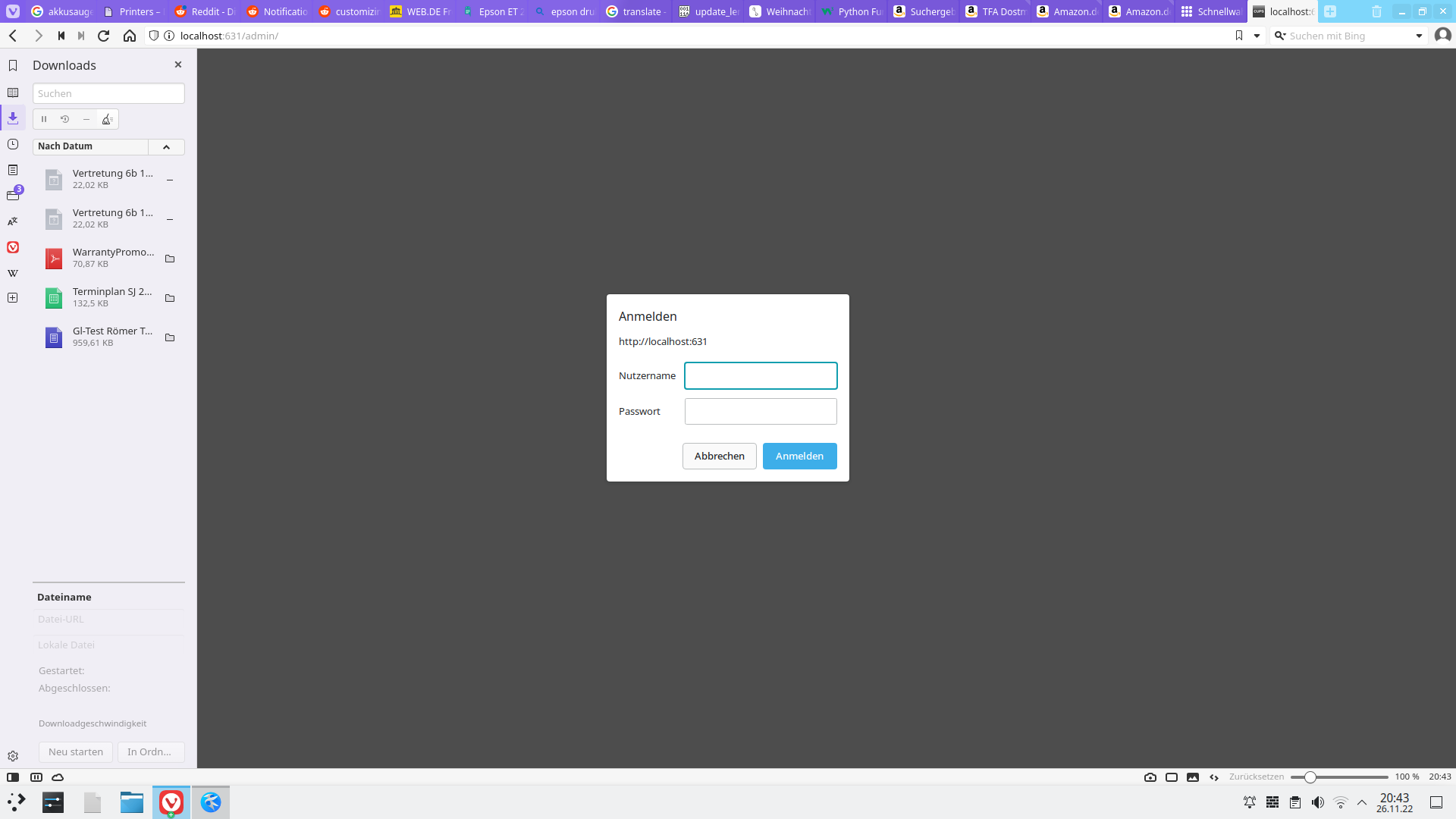Clear finished downloads with broom icon
Screen dimensions: 1456x819
[x=108, y=119]
